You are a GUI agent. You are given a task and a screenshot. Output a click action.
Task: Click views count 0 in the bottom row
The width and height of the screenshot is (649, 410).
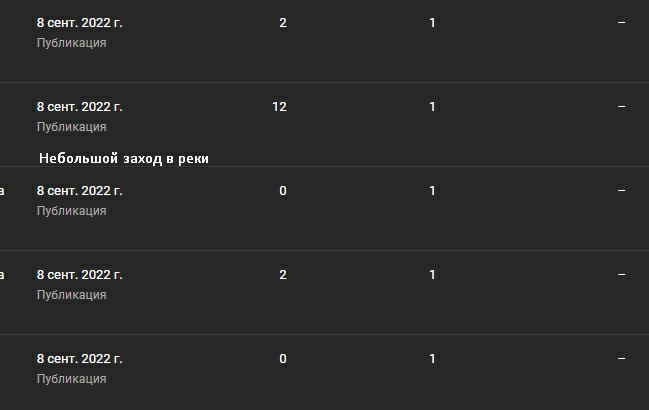(283, 358)
